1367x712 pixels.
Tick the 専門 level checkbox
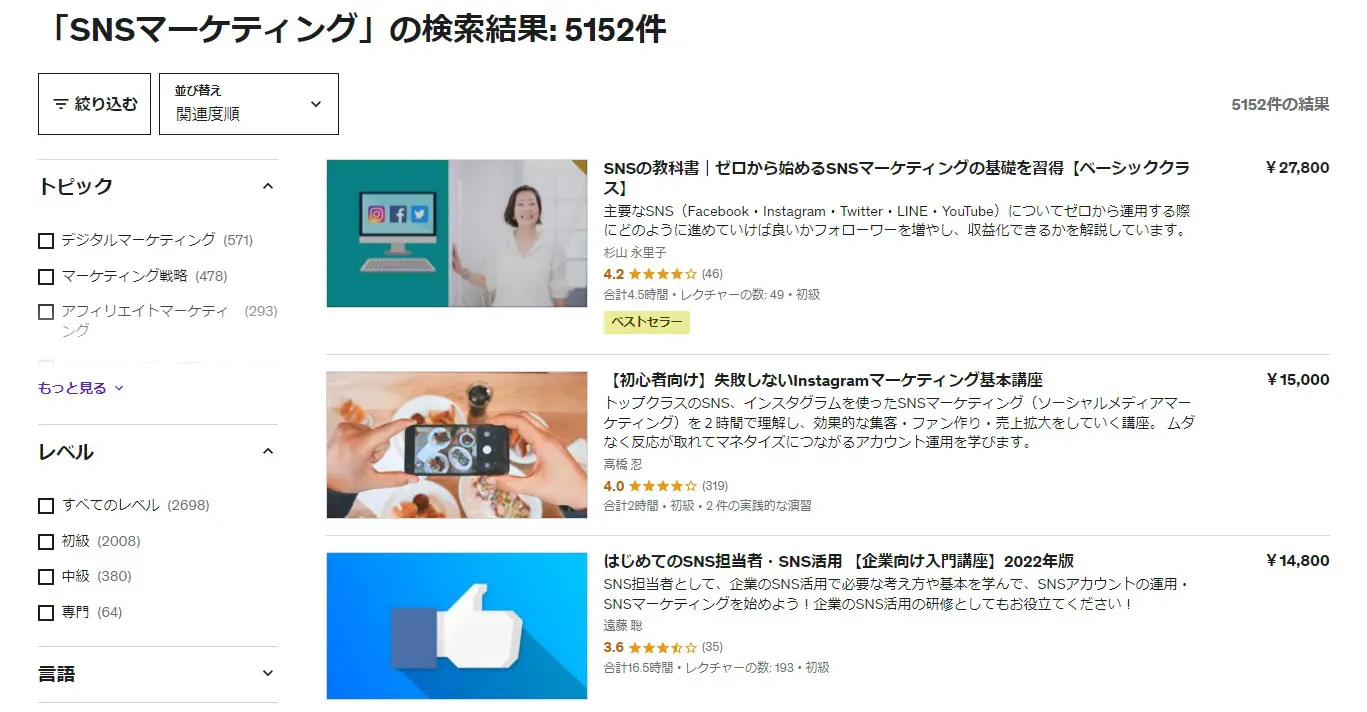point(46,613)
